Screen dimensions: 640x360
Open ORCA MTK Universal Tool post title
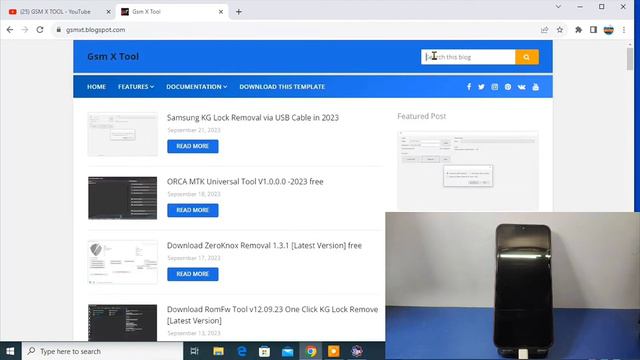pyautogui.click(x=245, y=182)
